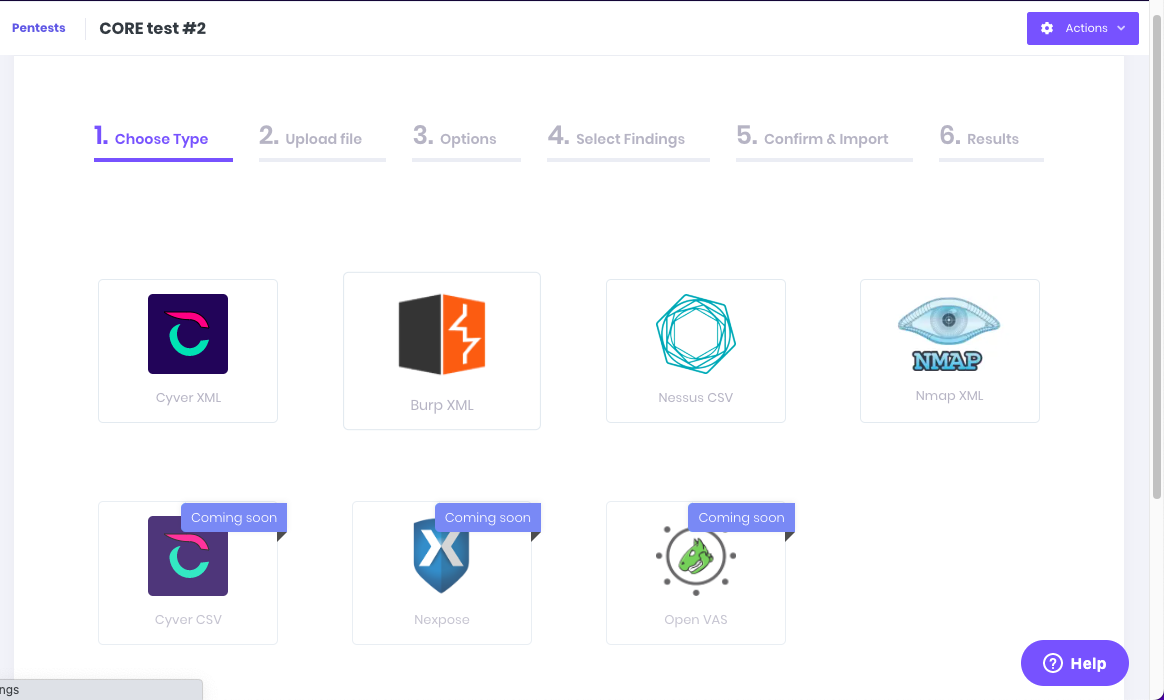Image resolution: width=1164 pixels, height=700 pixels.
Task: Select the Nmap eye logo icon
Action: tap(949, 334)
